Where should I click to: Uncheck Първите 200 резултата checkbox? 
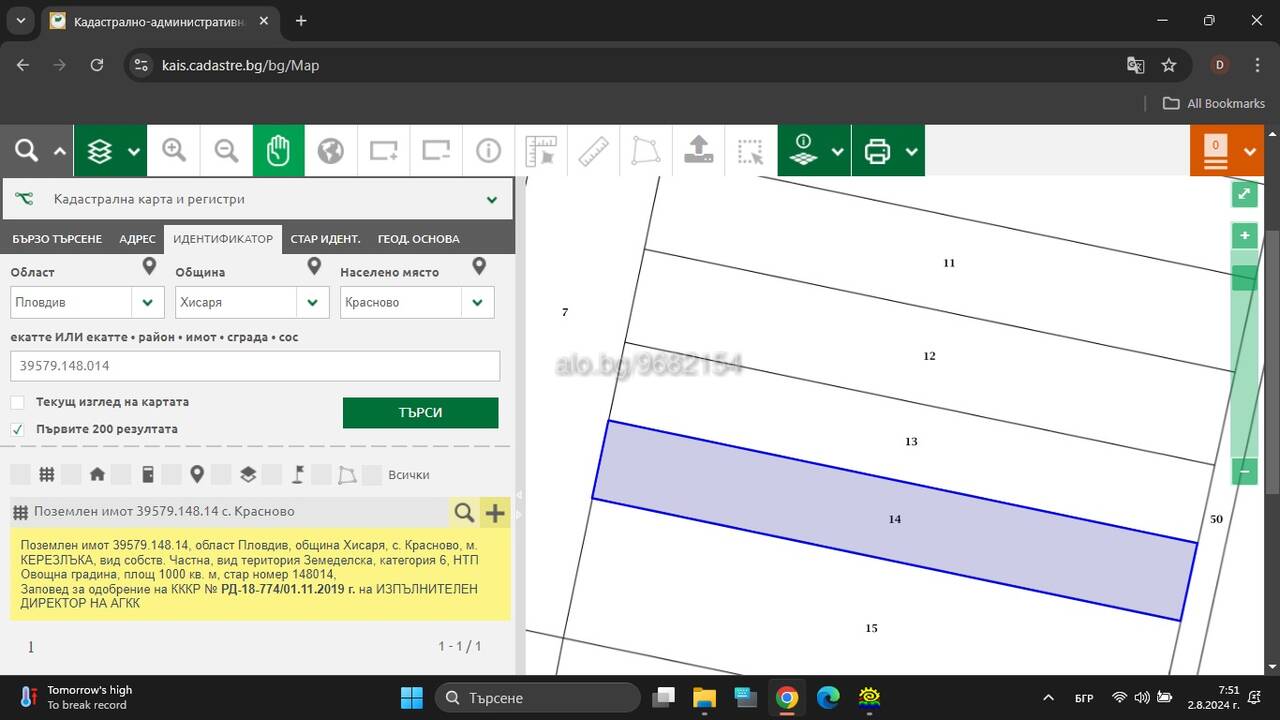coord(18,429)
